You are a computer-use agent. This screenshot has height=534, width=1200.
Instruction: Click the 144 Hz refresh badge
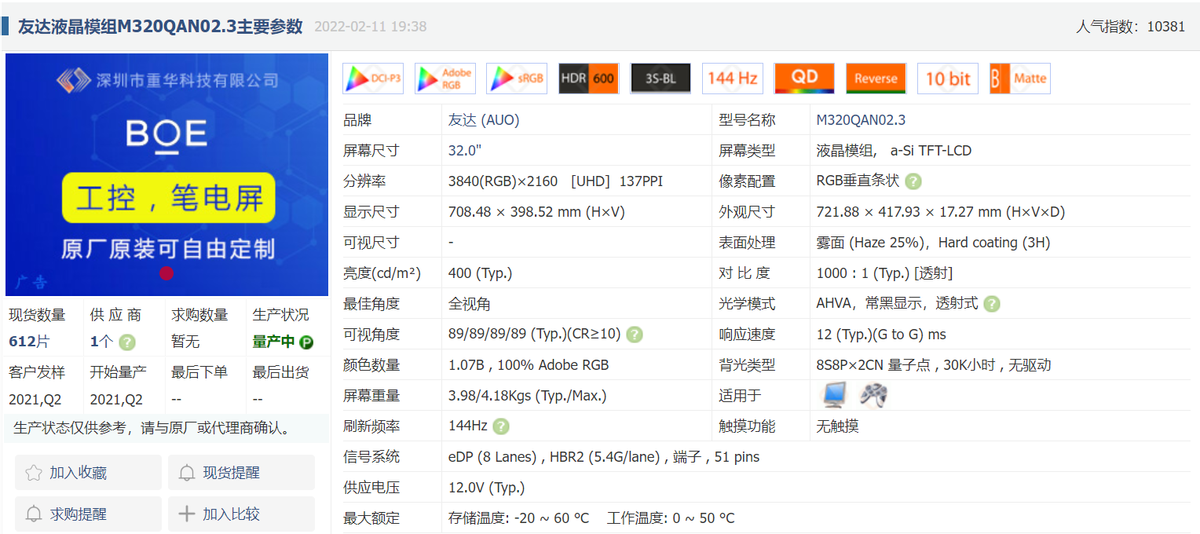pyautogui.click(x=733, y=79)
